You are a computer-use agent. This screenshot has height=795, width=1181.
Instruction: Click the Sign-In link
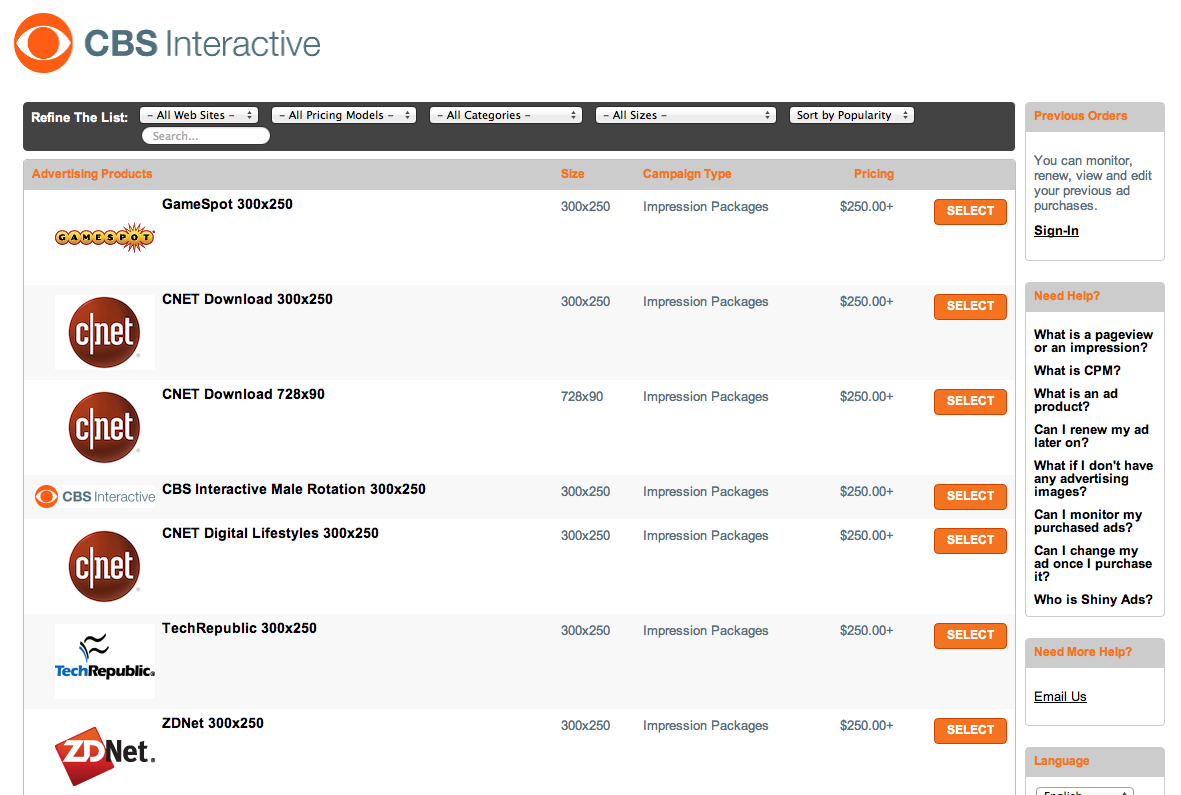pyautogui.click(x=1056, y=230)
